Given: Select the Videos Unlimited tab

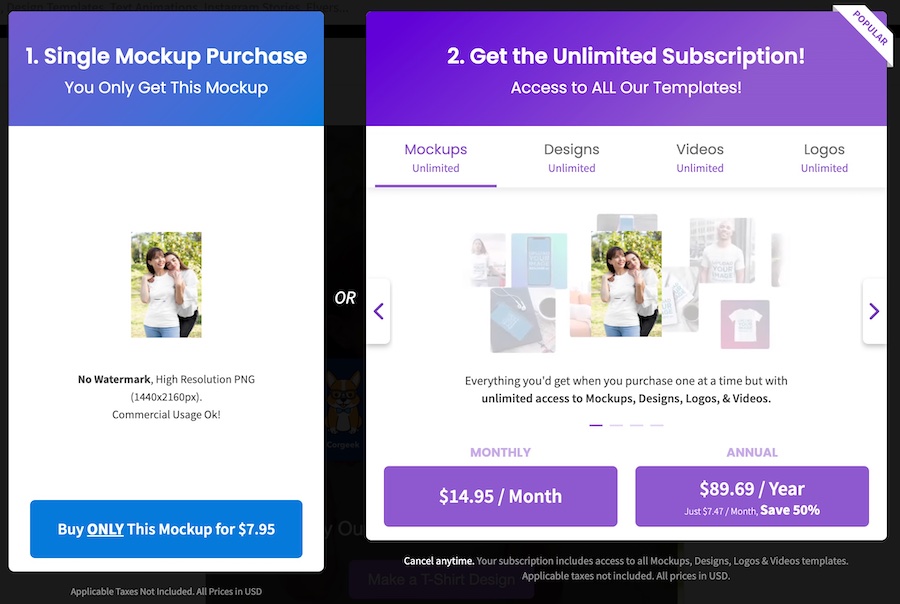Looking at the screenshot, I should (x=700, y=157).
